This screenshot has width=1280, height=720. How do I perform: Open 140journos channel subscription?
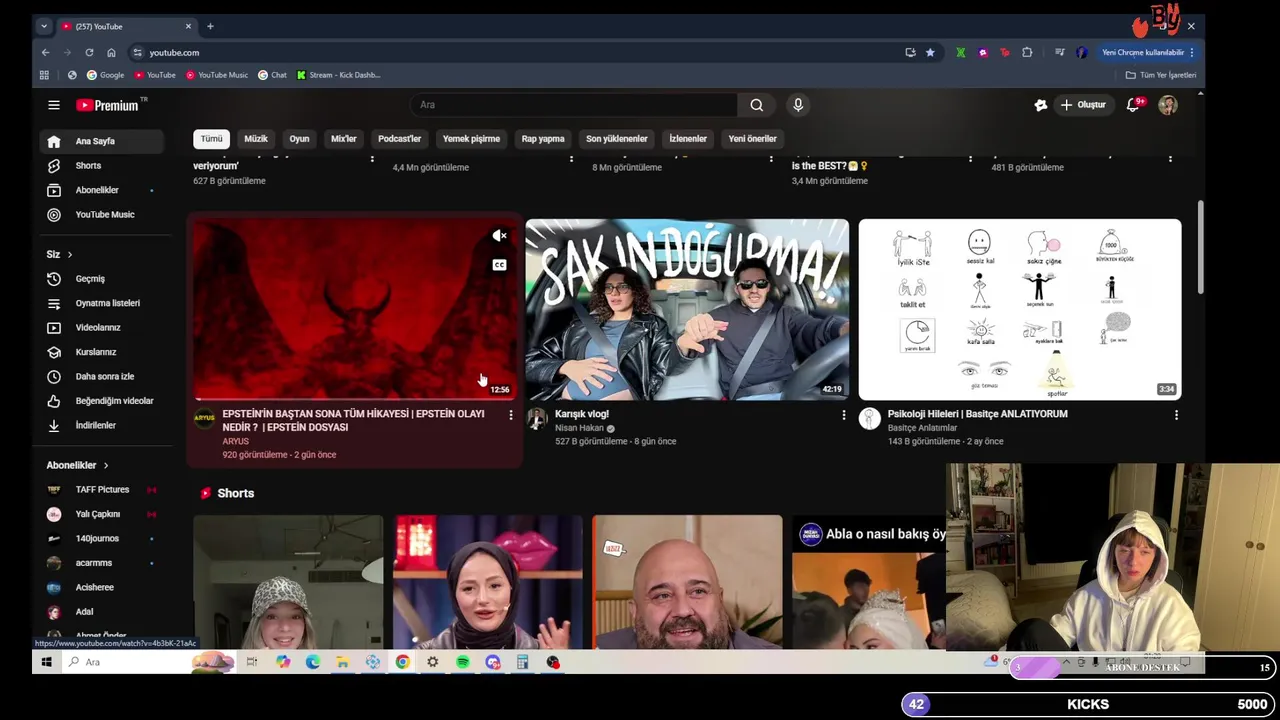click(100, 539)
